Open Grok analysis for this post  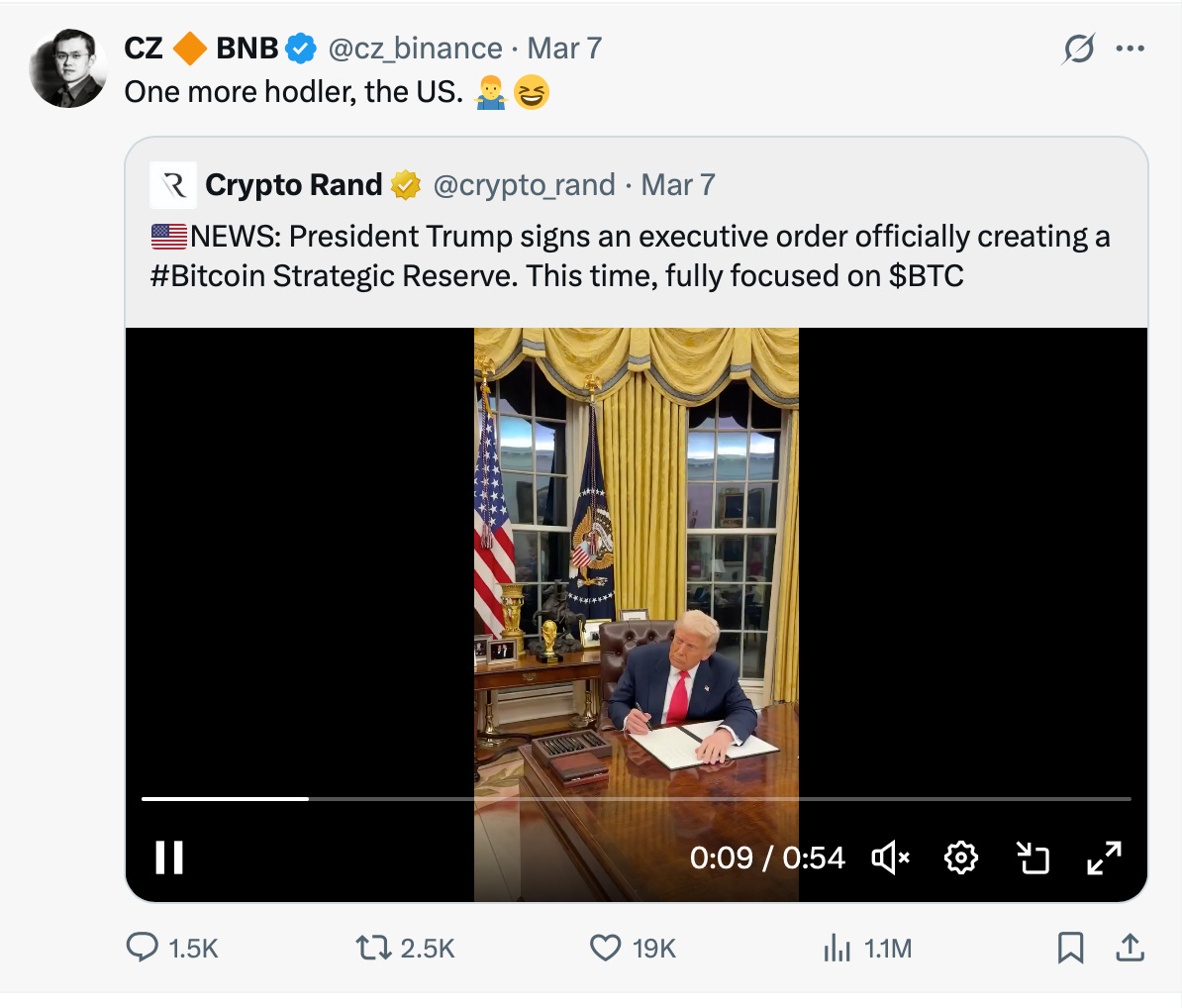tap(1079, 48)
